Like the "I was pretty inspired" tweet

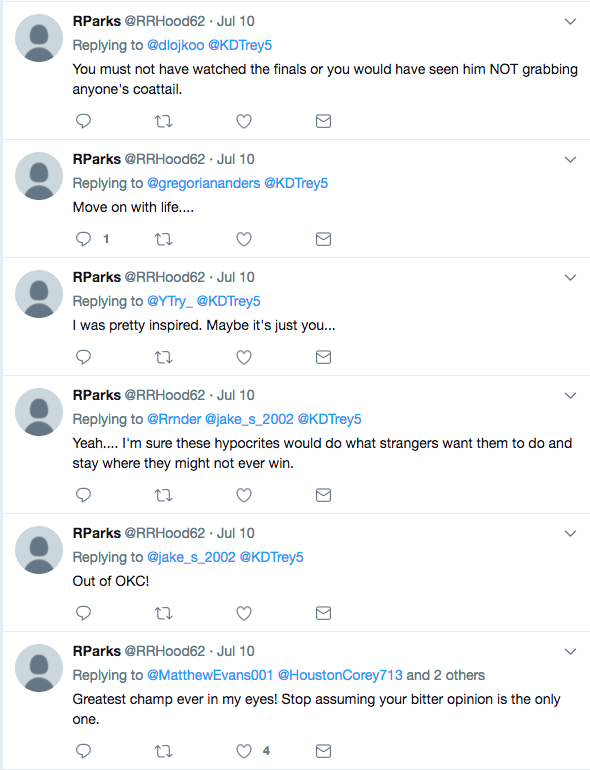(x=244, y=357)
